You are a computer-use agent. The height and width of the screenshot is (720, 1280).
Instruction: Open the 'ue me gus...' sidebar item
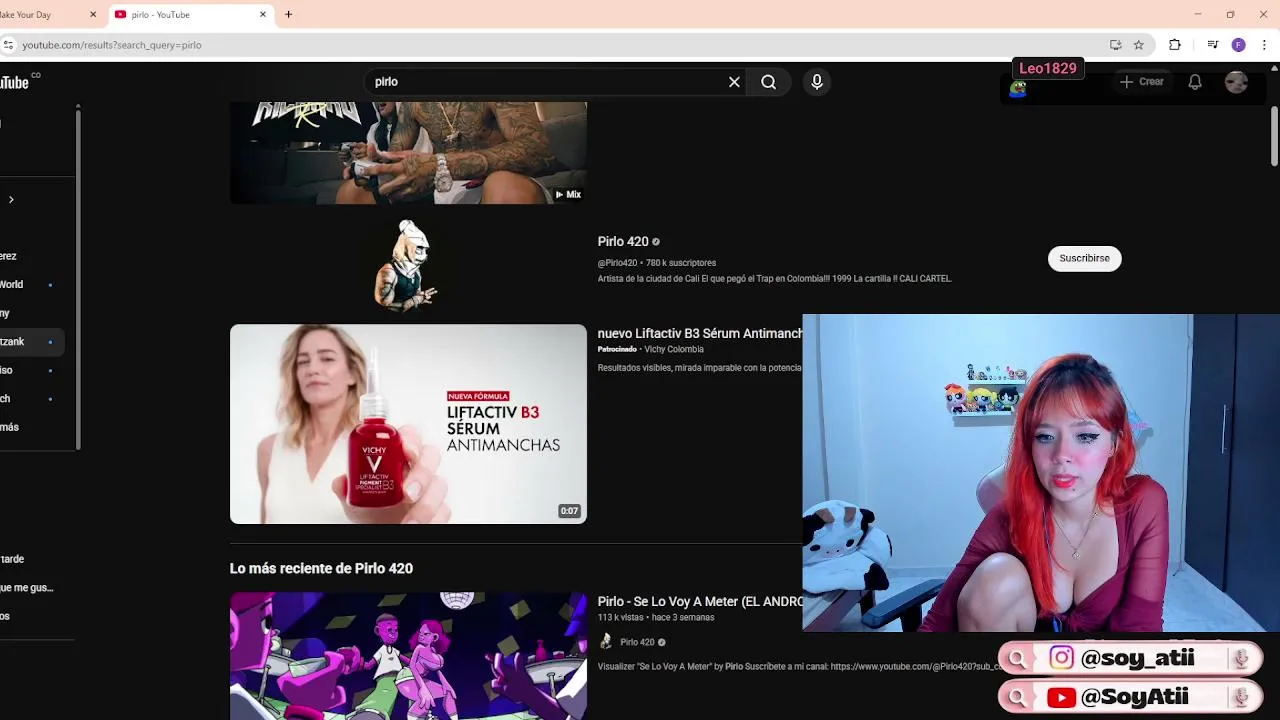pyautogui.click(x=30, y=588)
